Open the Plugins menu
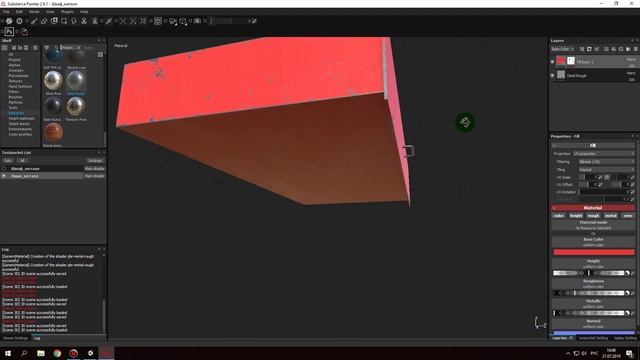This screenshot has width=640, height=360. click(x=67, y=12)
